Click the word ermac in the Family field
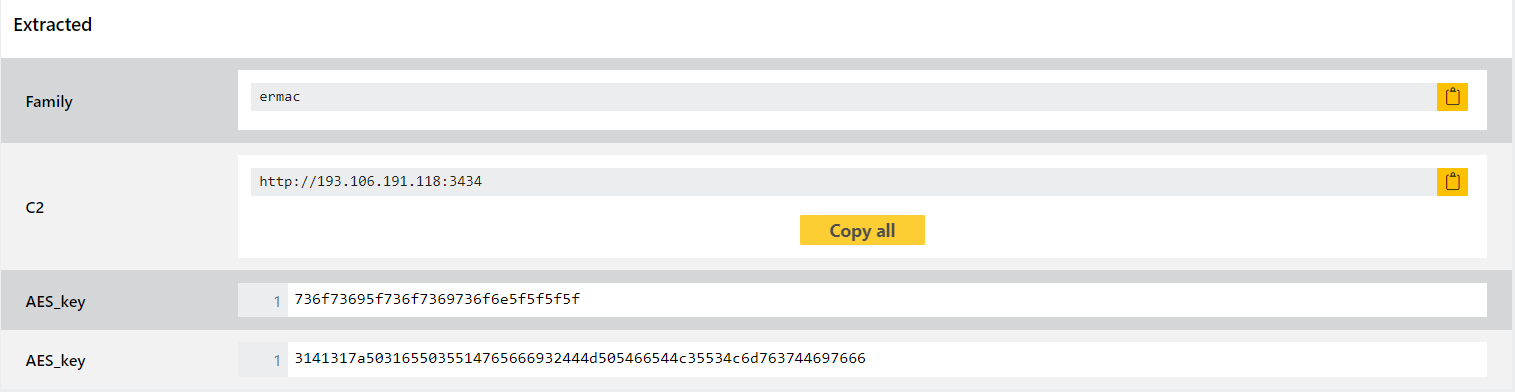1515x392 pixels. coord(280,97)
